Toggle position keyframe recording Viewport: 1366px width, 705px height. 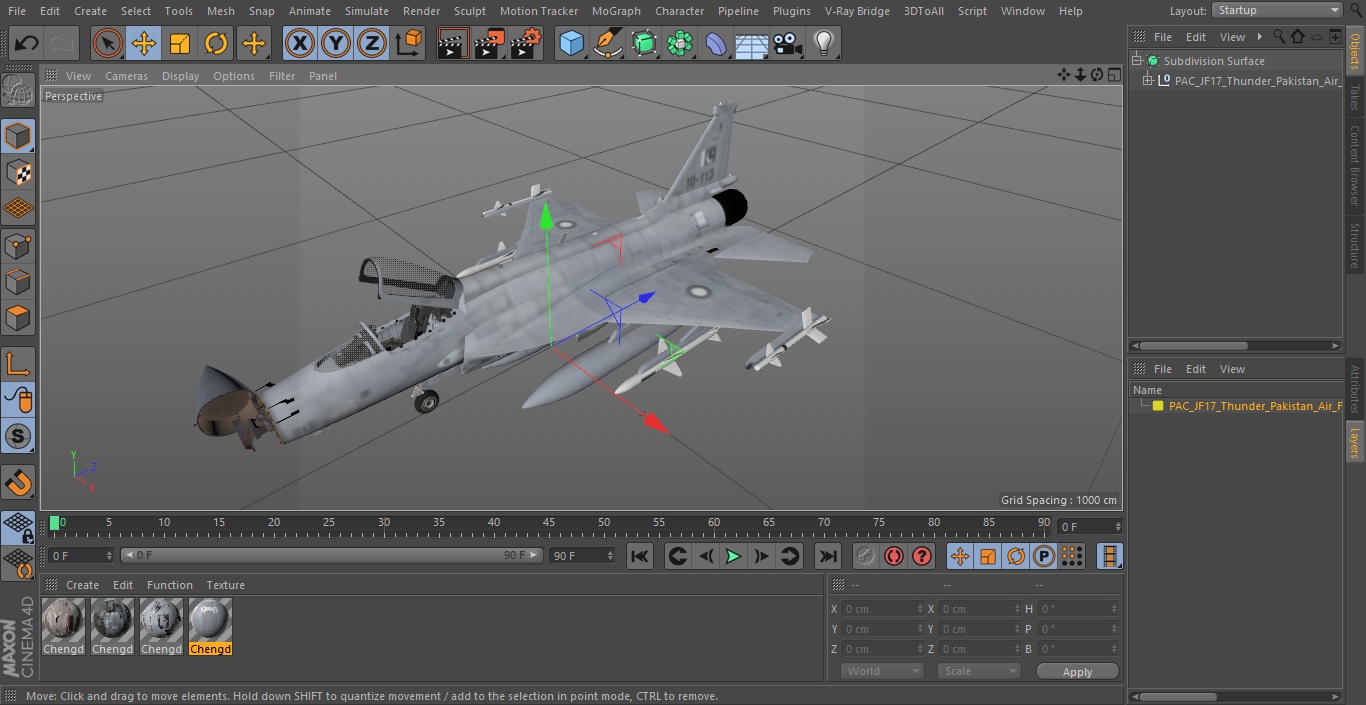tap(960, 556)
